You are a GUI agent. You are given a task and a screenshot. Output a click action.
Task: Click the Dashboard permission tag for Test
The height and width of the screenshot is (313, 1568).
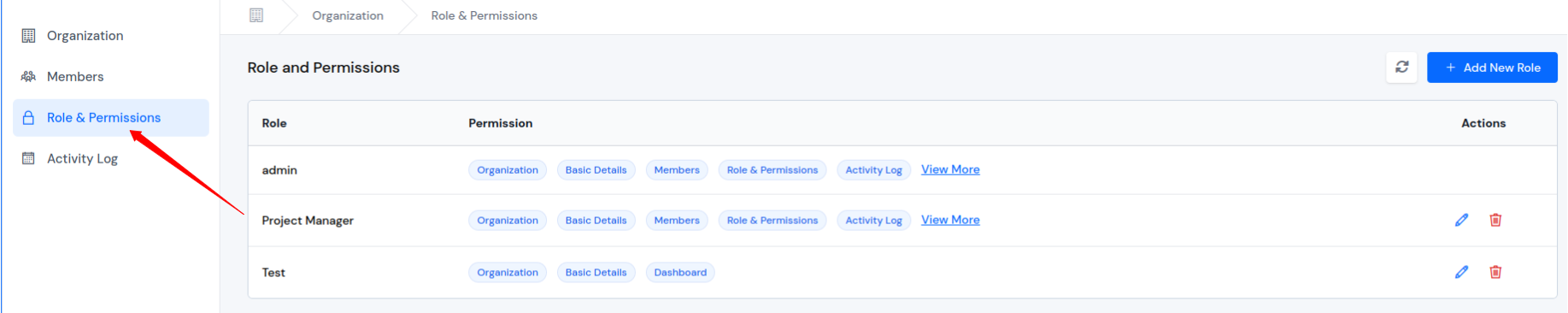(680, 272)
